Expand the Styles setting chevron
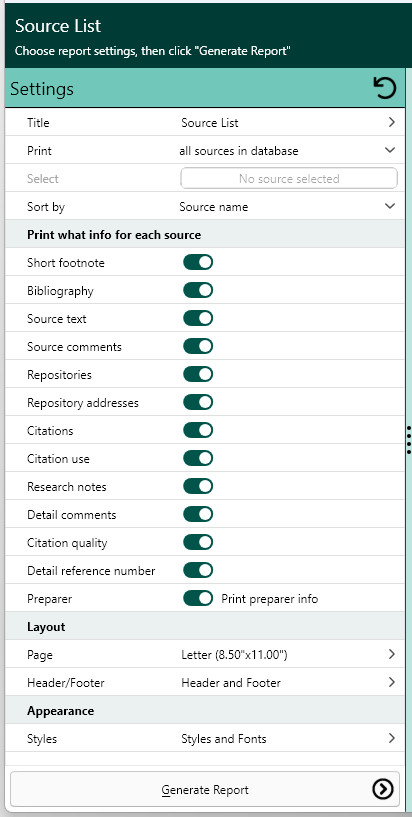Image resolution: width=412 pixels, height=817 pixels. click(x=392, y=738)
